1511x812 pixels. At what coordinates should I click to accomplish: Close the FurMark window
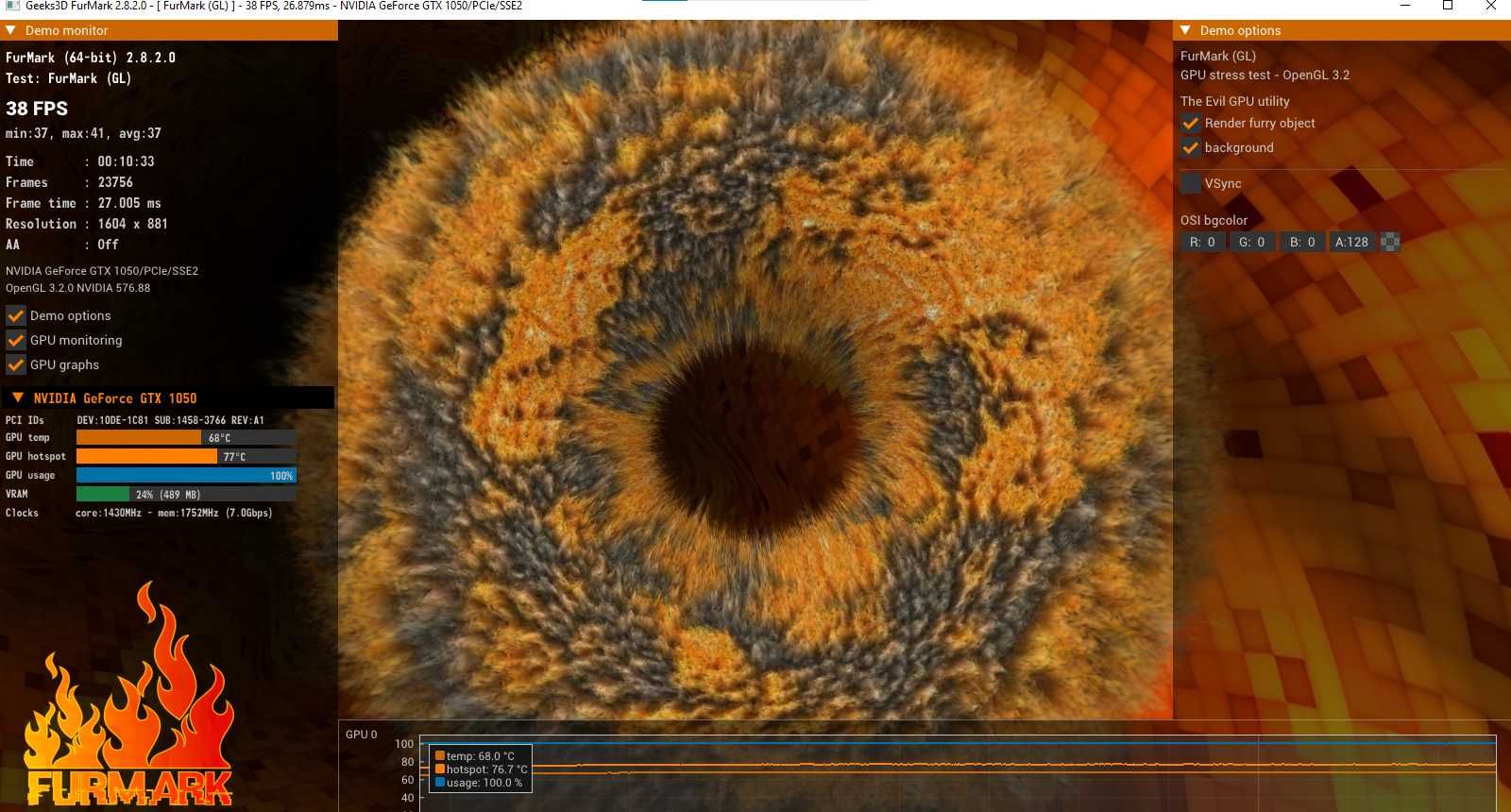point(1490,6)
